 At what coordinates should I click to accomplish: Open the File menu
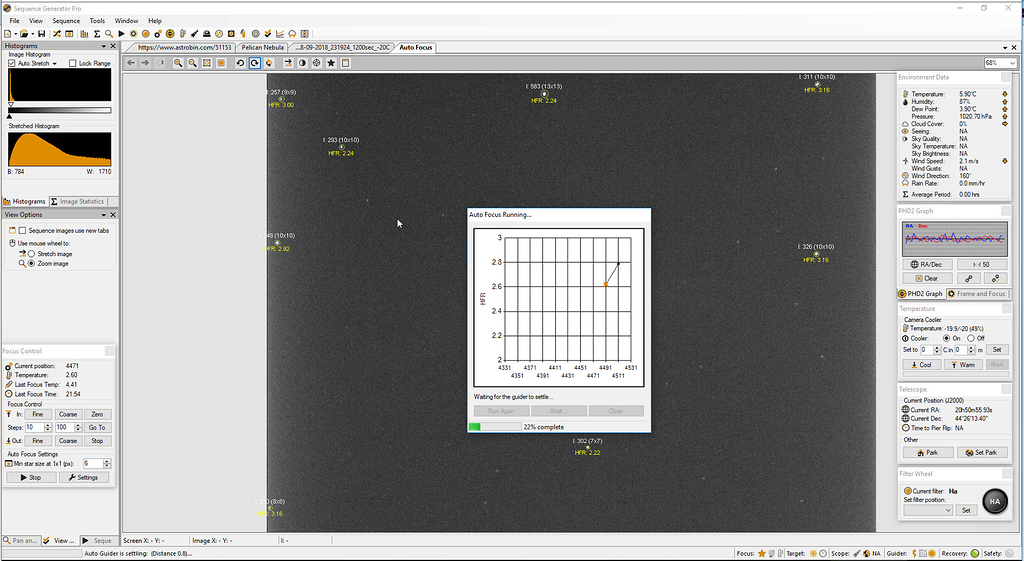[x=14, y=21]
